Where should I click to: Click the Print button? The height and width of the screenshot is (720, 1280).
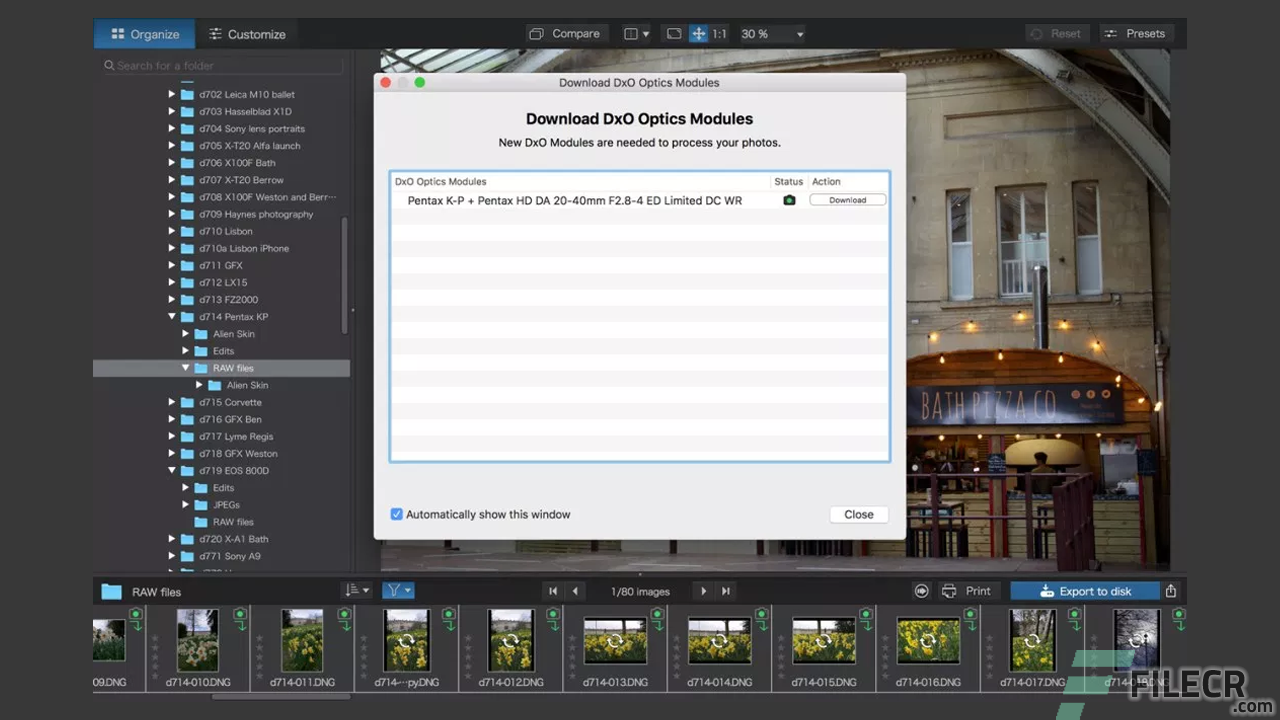tap(967, 591)
